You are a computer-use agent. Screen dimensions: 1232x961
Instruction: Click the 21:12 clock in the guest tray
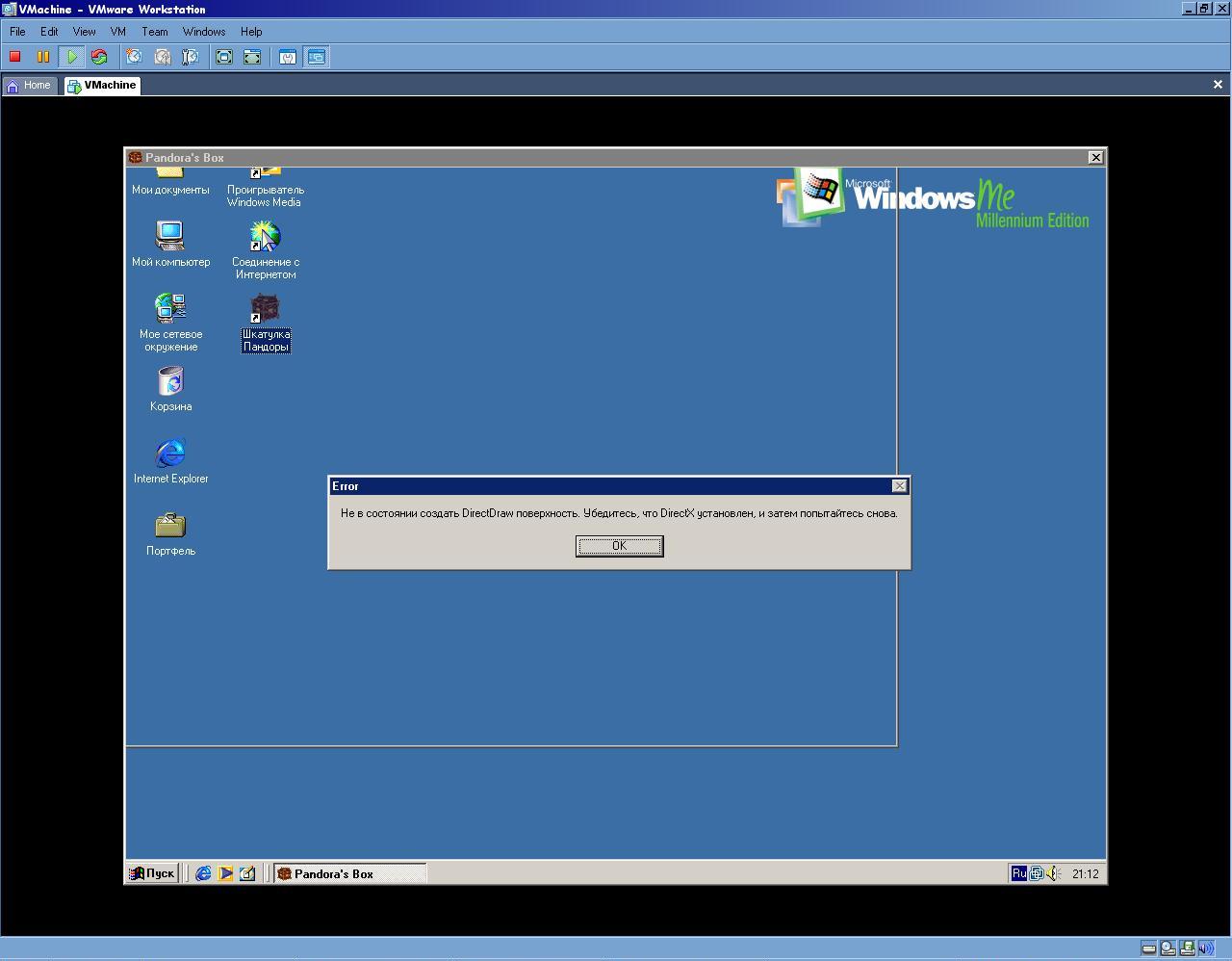pos(1085,874)
